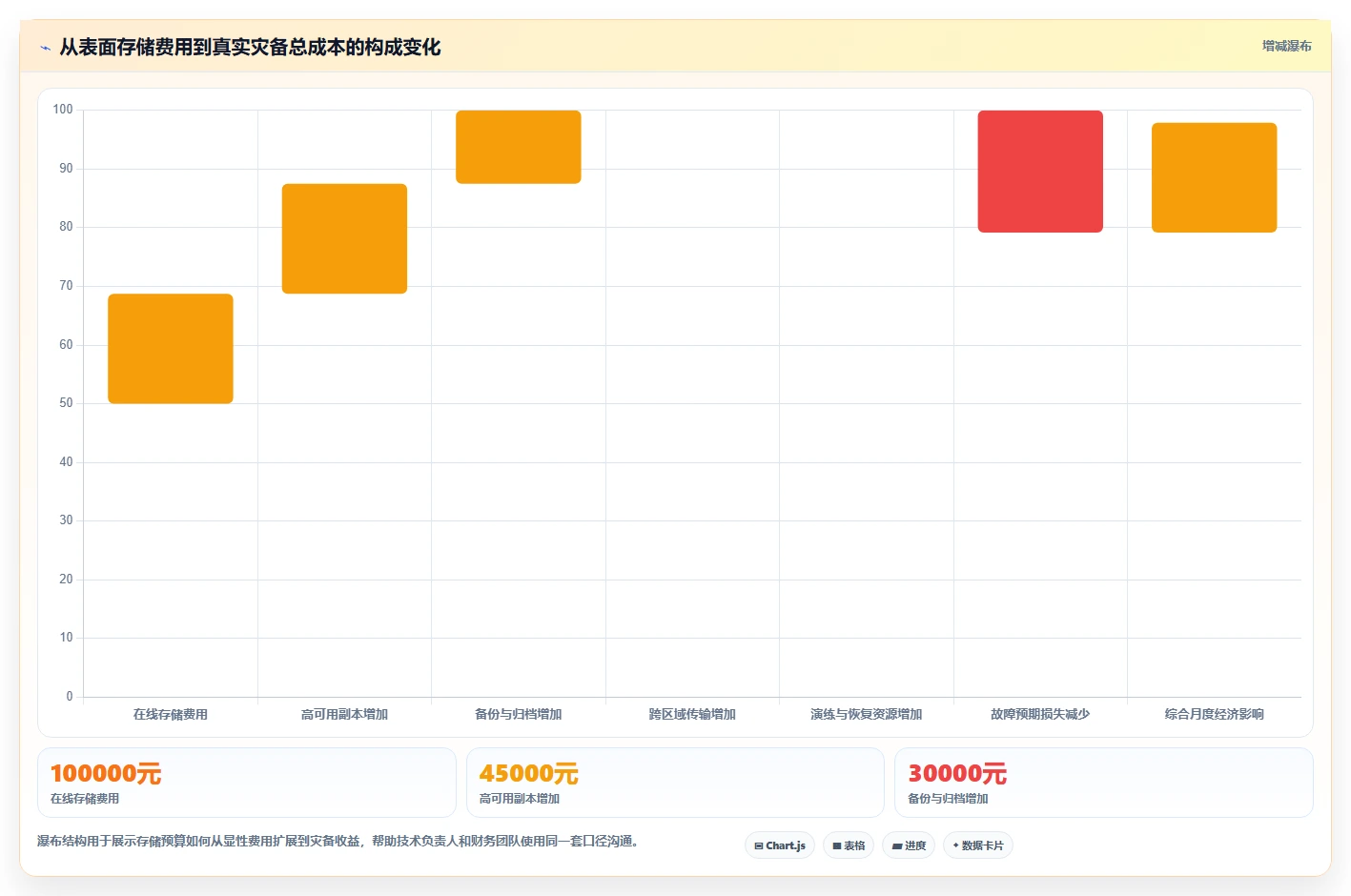This screenshot has height=896, width=1351.
Task: Open the 100000元 在线存储费用 card
Action: pos(247,783)
